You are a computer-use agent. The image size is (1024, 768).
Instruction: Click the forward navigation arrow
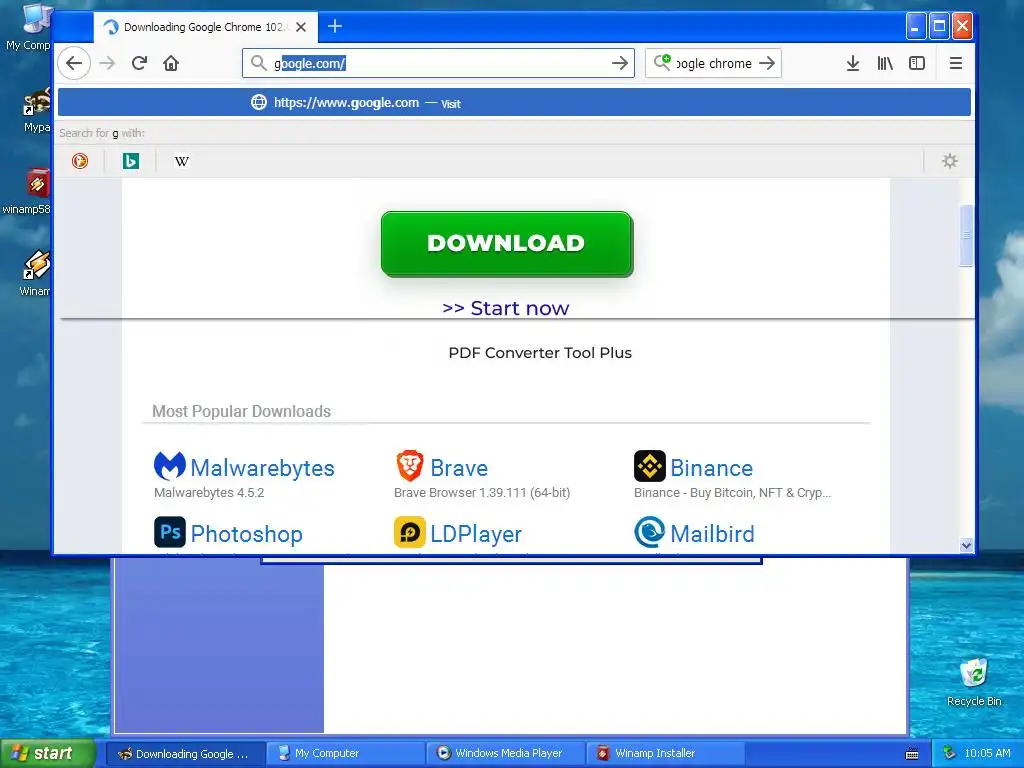point(107,63)
